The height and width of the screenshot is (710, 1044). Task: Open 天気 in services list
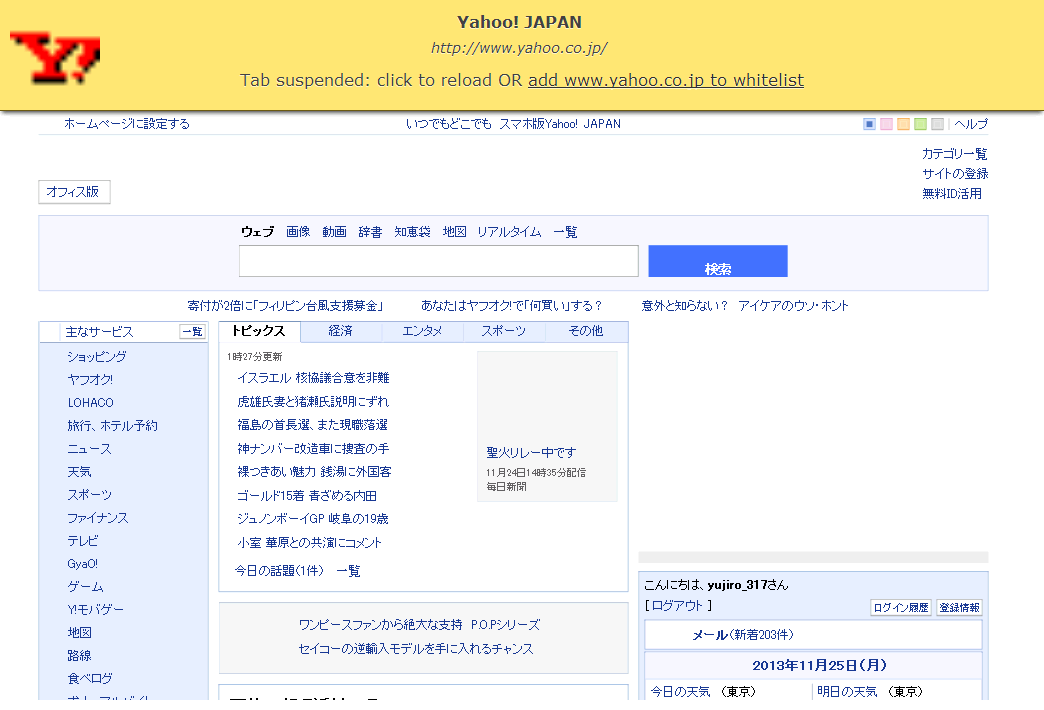79,472
